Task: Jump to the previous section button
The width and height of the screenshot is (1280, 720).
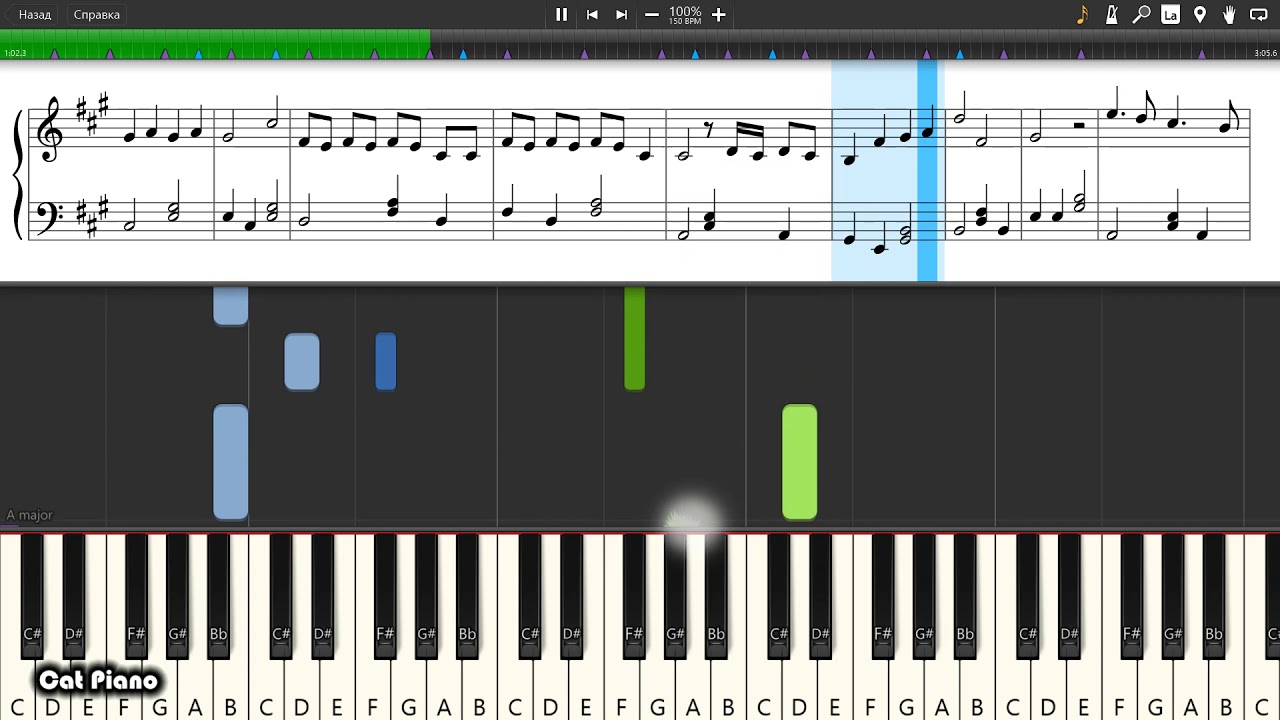Action: 592,15
